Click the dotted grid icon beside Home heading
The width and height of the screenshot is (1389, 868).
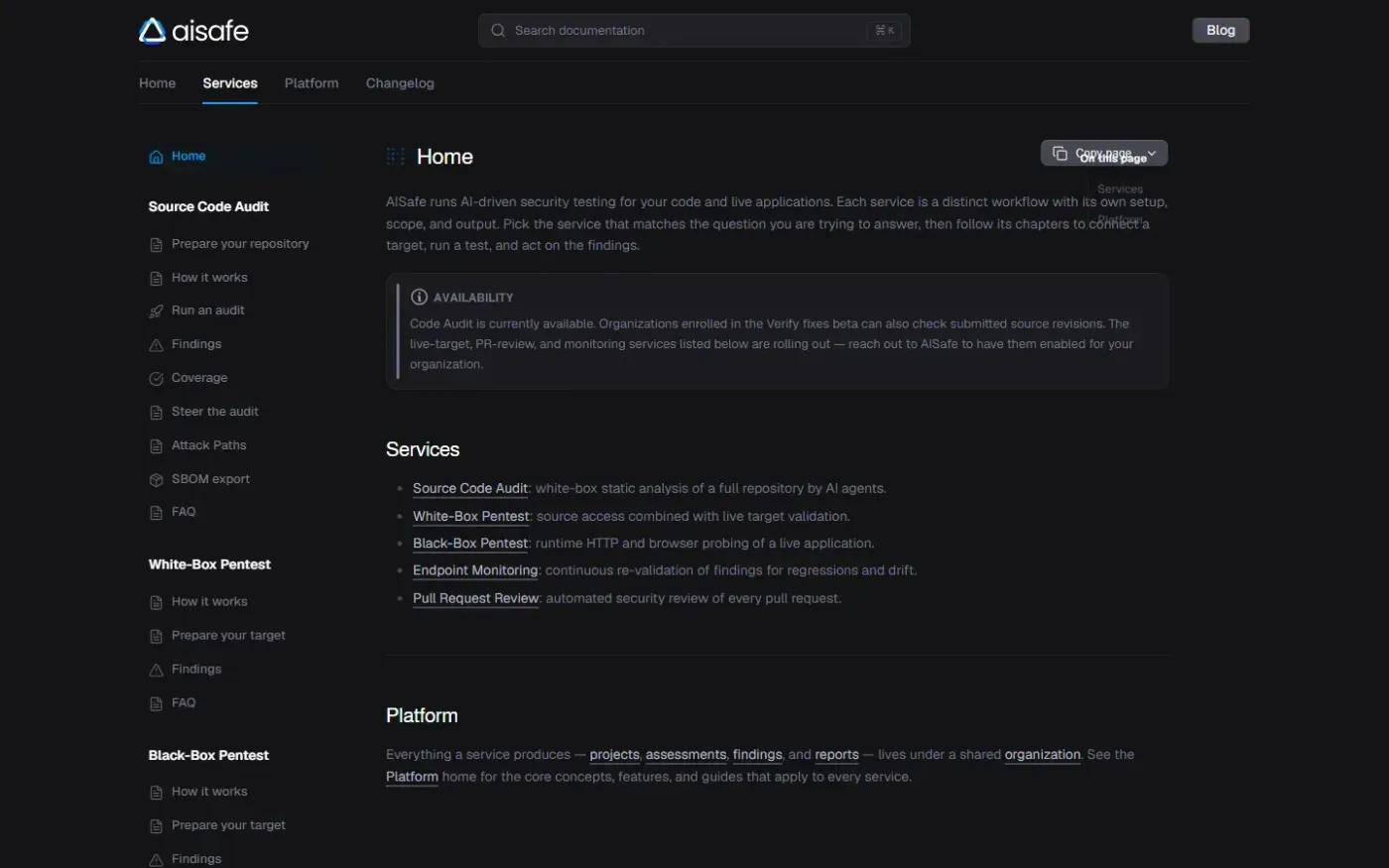click(x=395, y=156)
